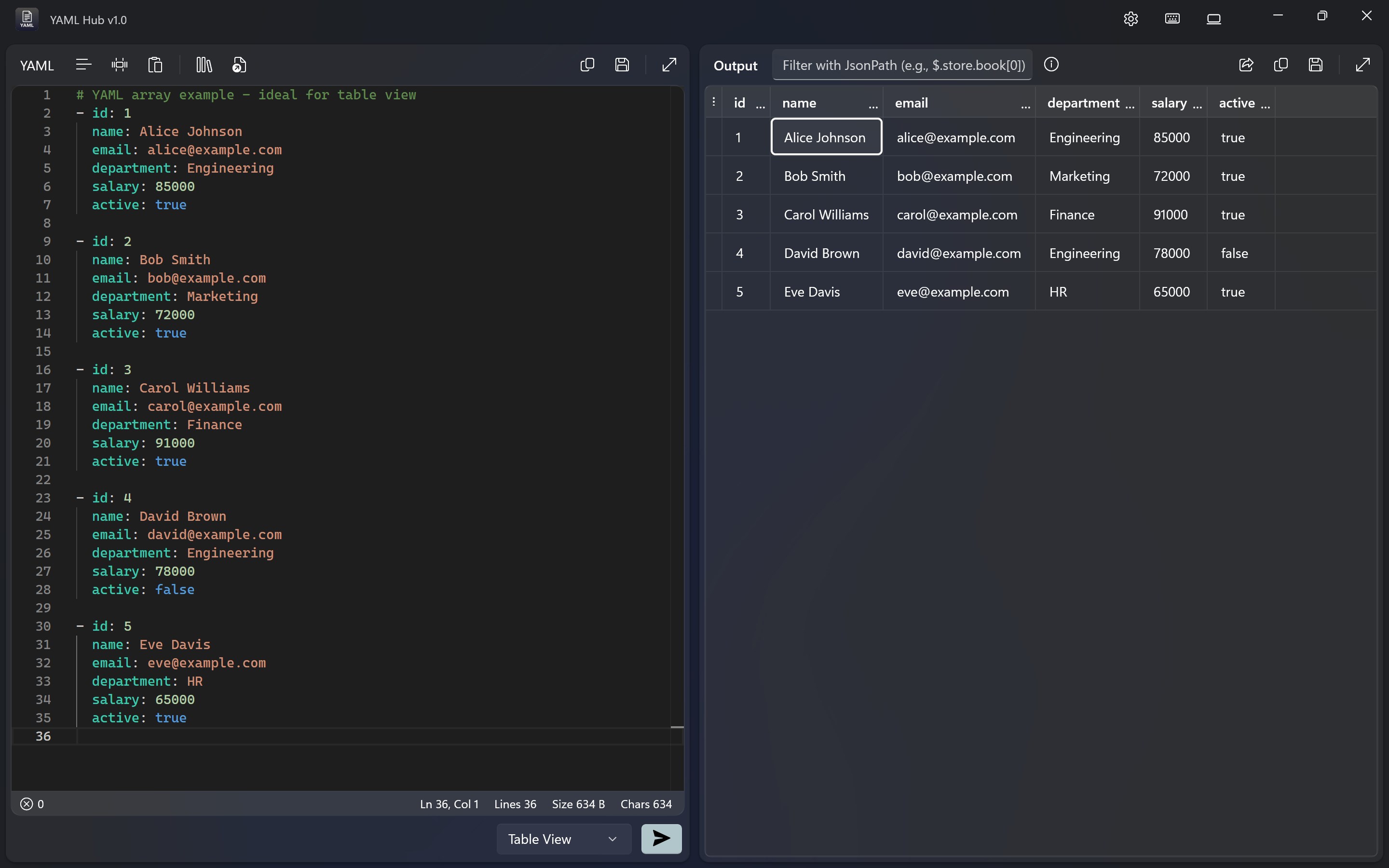Toggle layout icon in title bar

point(1213,19)
